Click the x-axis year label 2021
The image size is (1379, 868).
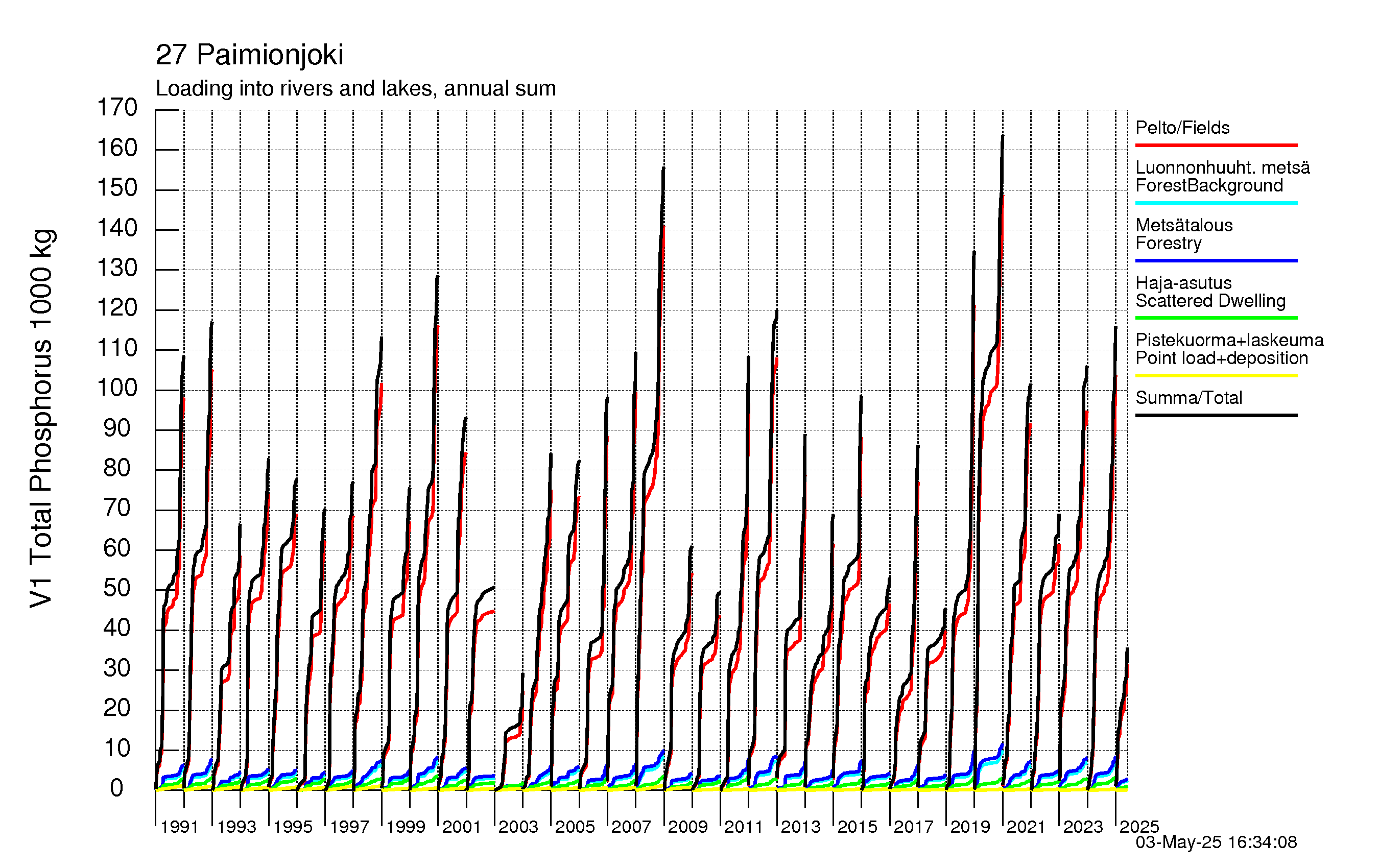tap(1026, 827)
